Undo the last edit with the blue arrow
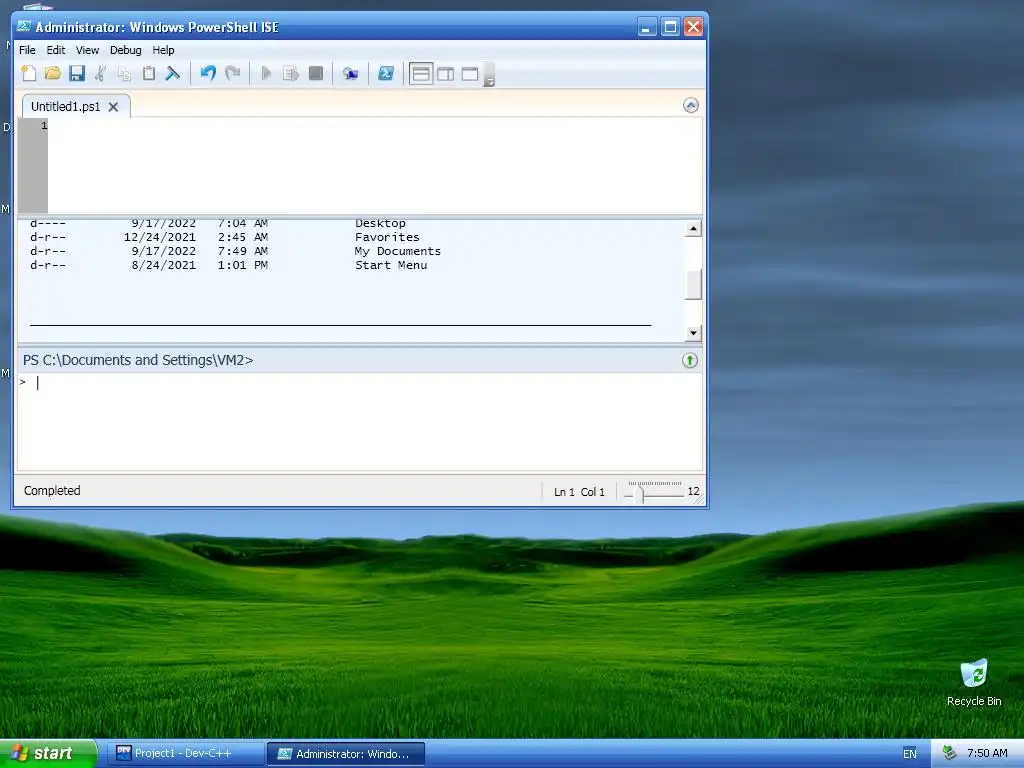 208,74
